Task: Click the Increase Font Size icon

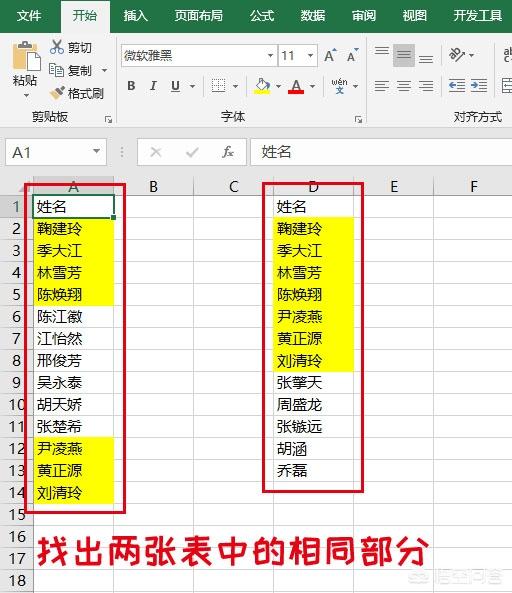Action: coord(330,56)
